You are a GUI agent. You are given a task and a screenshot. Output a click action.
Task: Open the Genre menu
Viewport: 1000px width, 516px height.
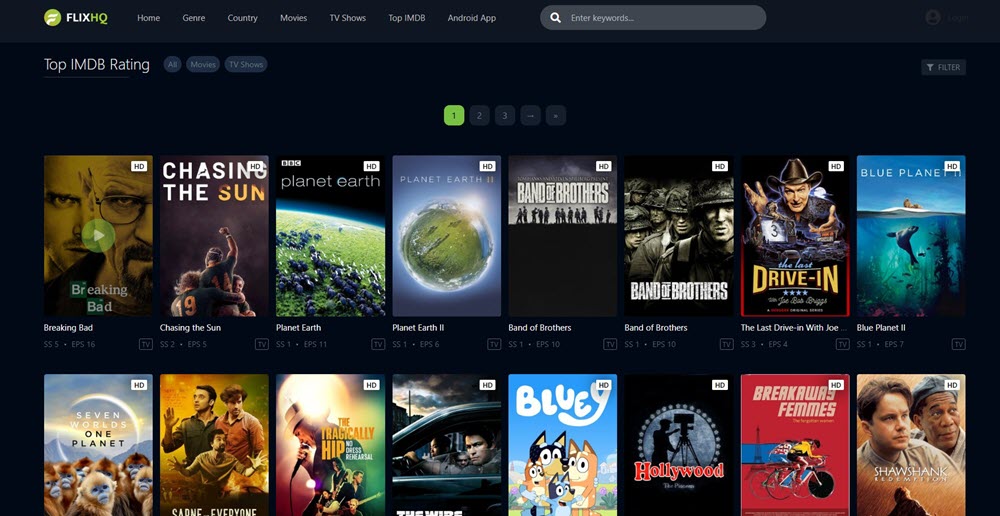(x=194, y=18)
